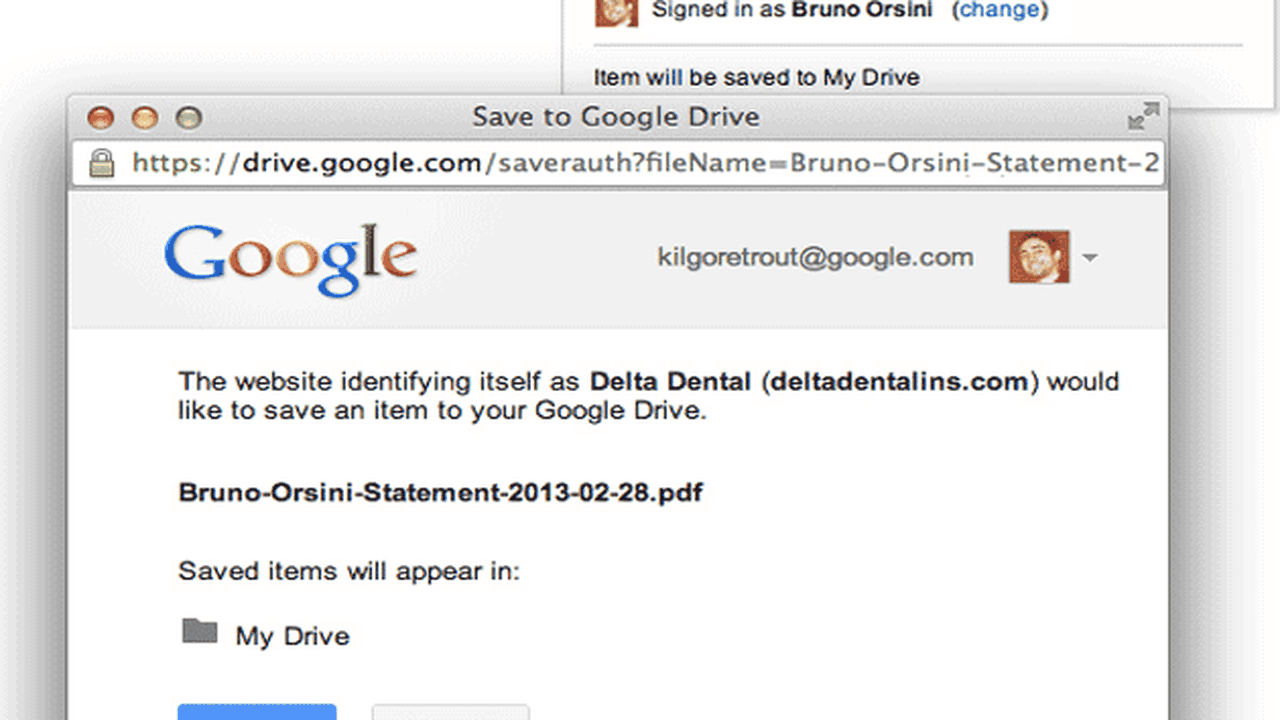Click the profile photo beside kilgoretrout@google.com
Image resolution: width=1280 pixels, height=720 pixels.
point(1038,257)
